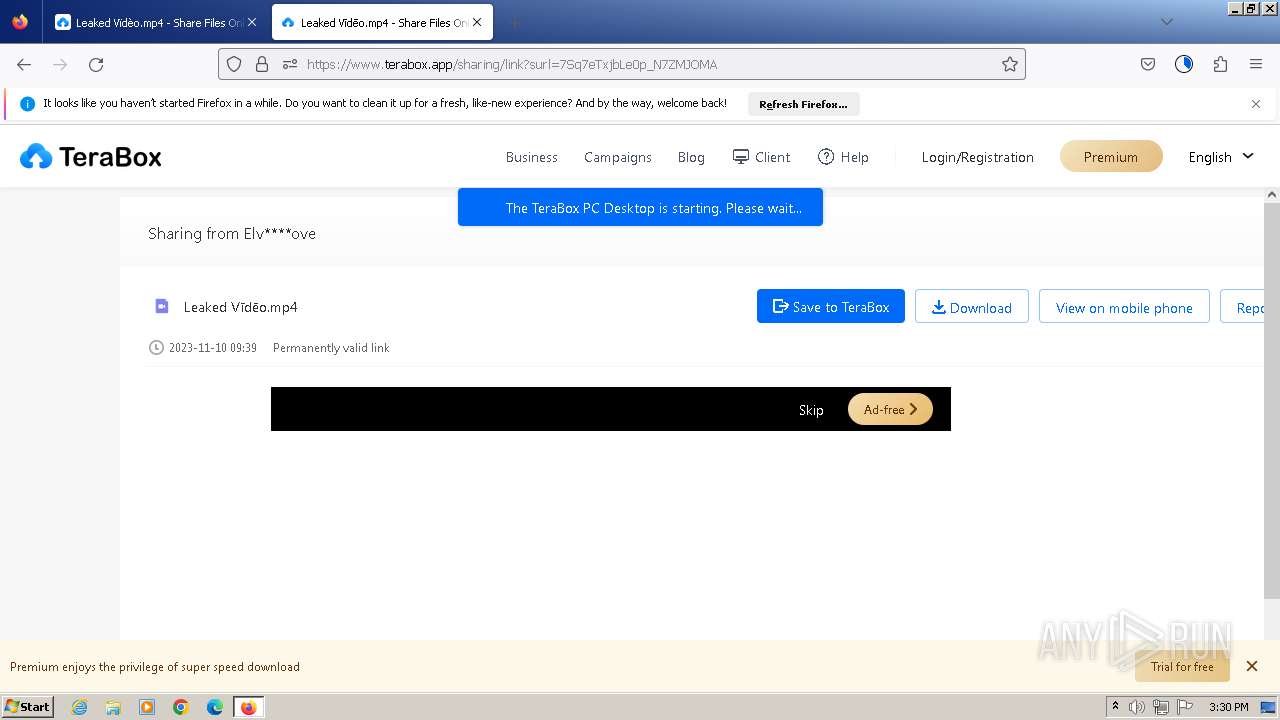Select the Leaked Video.mp4 file name
The width and height of the screenshot is (1280, 720).
tap(241, 307)
